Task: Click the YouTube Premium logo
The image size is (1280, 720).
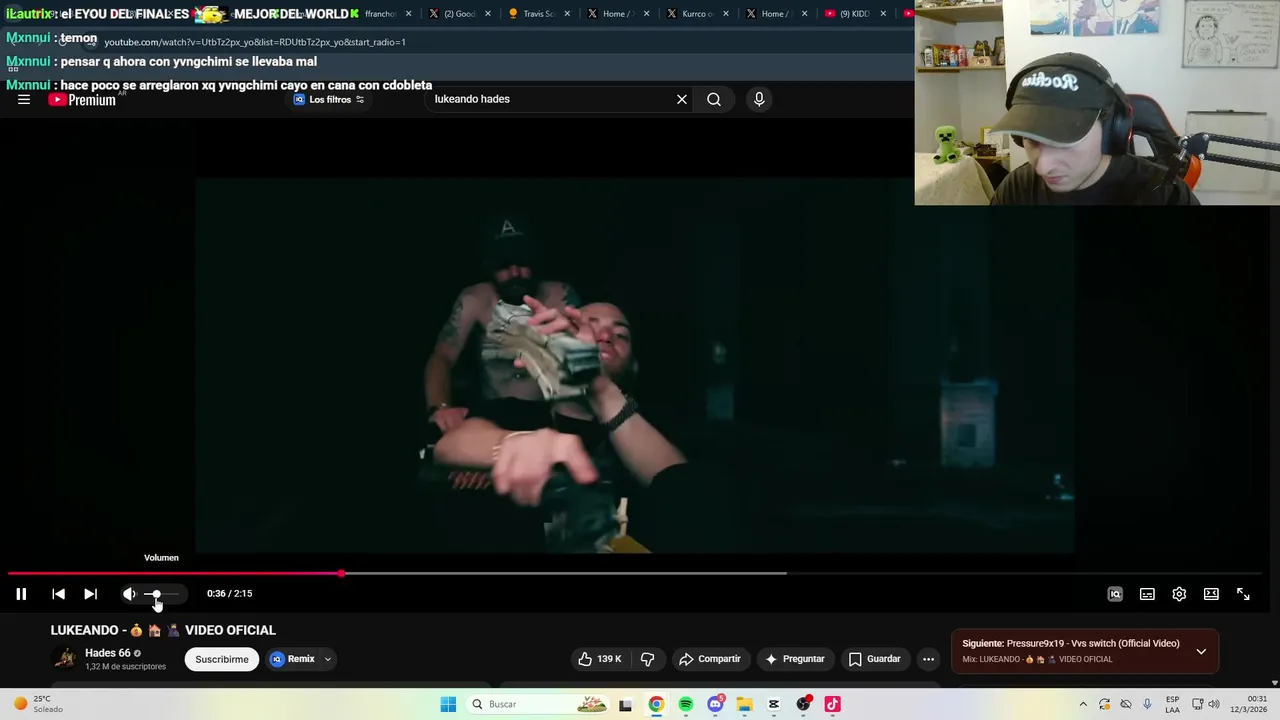Action: coord(82,99)
